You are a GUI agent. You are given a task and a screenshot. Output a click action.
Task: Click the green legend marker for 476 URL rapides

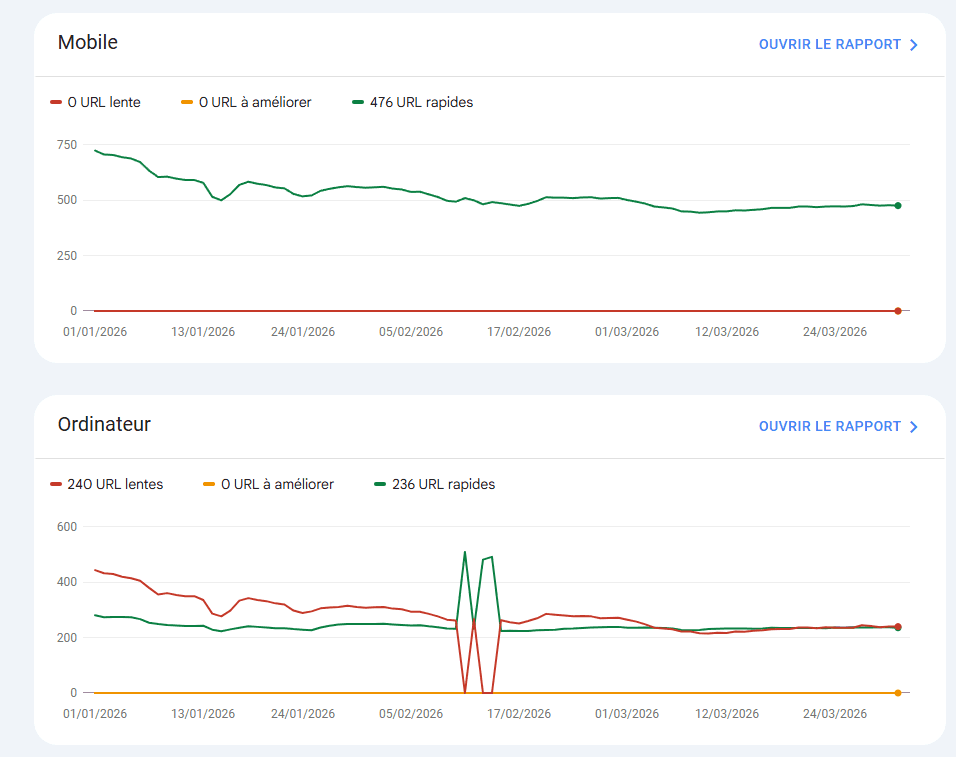click(x=357, y=102)
